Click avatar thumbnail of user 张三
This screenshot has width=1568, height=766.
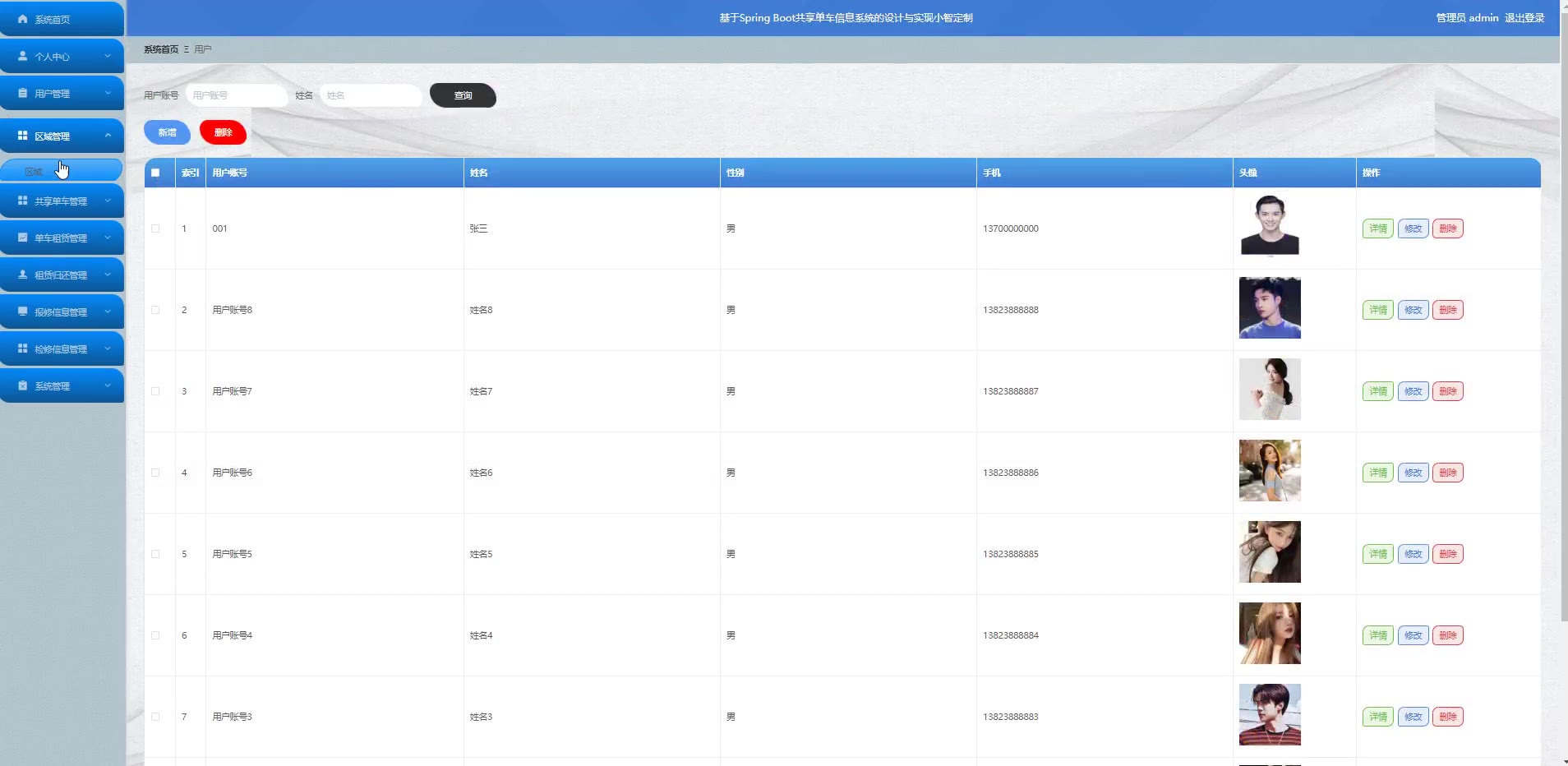point(1270,226)
